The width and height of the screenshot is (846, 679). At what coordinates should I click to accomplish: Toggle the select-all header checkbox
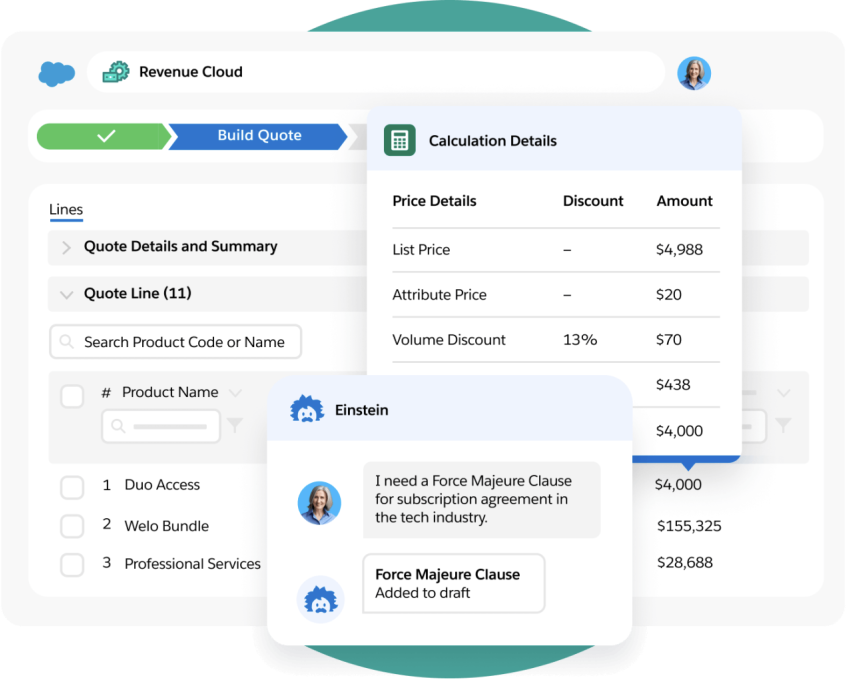tap(72, 396)
